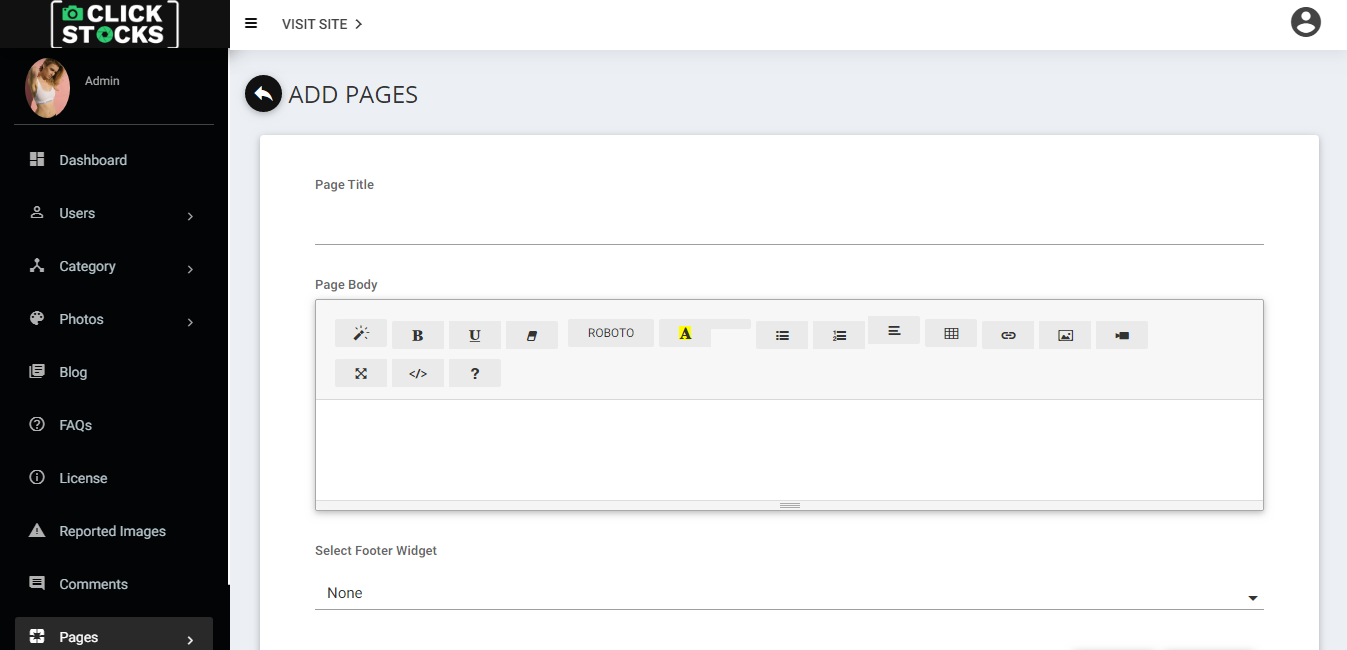Image resolution: width=1347 pixels, height=650 pixels.
Task: Expand the Users submenu in sidebar
Action: point(114,214)
